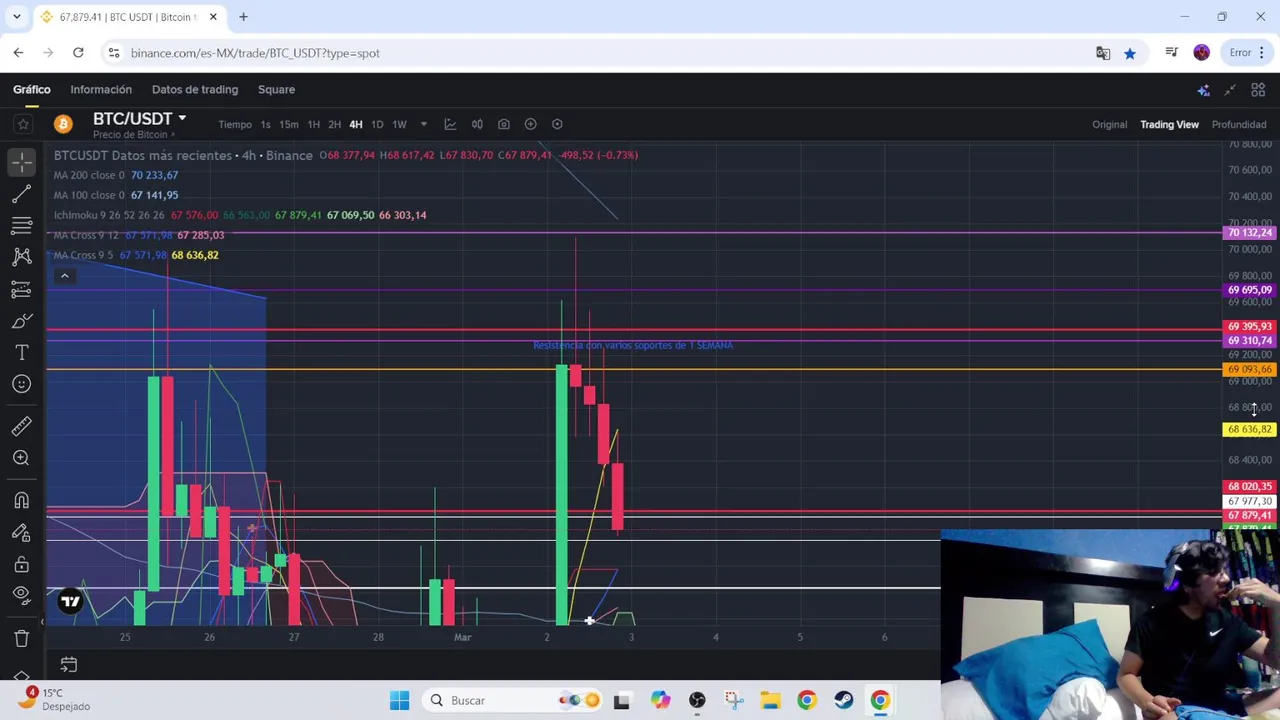Choose the 1W interval
This screenshot has height=720, width=1280.
pos(399,125)
